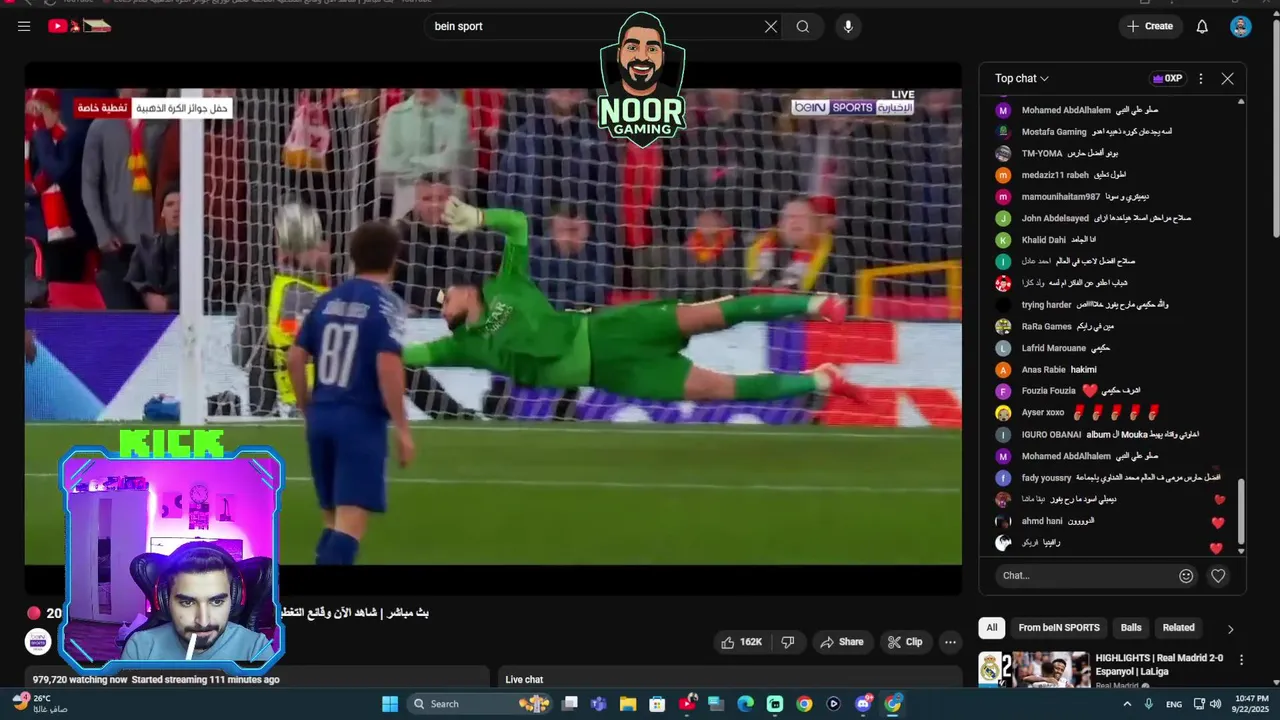Show more filter chips with right arrow
1280x720 pixels.
click(1230, 629)
